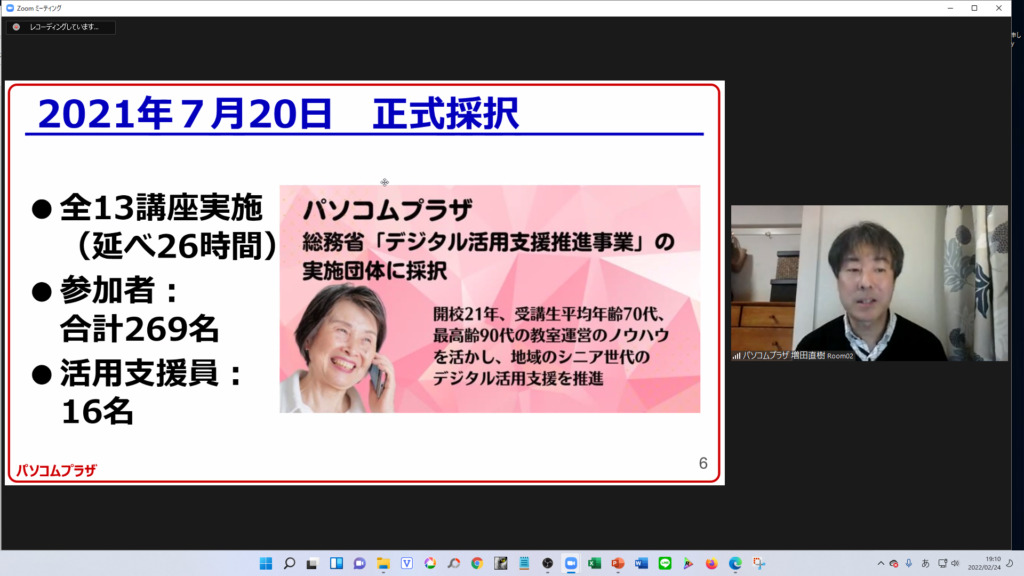The image size is (1024, 576).
Task: Toggle the あ IME input mode
Action: [x=925, y=564]
